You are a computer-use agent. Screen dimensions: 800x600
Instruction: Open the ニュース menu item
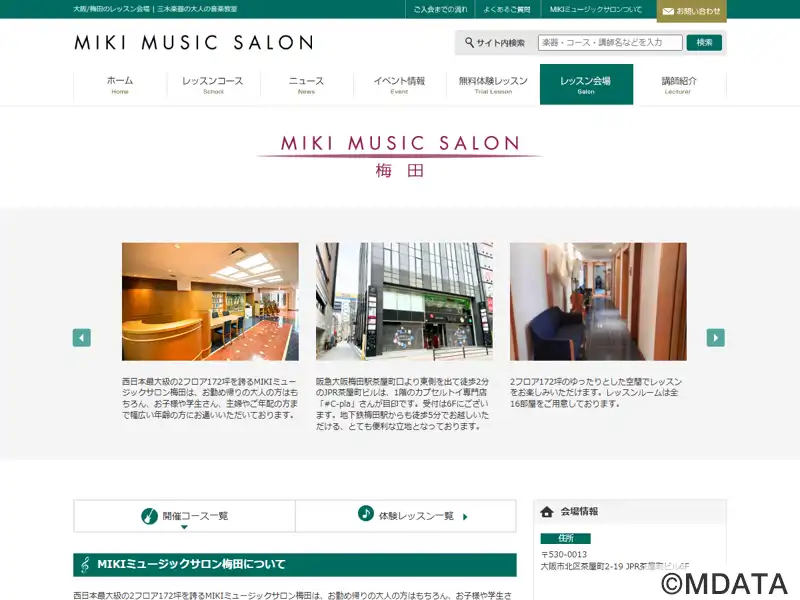coord(306,84)
